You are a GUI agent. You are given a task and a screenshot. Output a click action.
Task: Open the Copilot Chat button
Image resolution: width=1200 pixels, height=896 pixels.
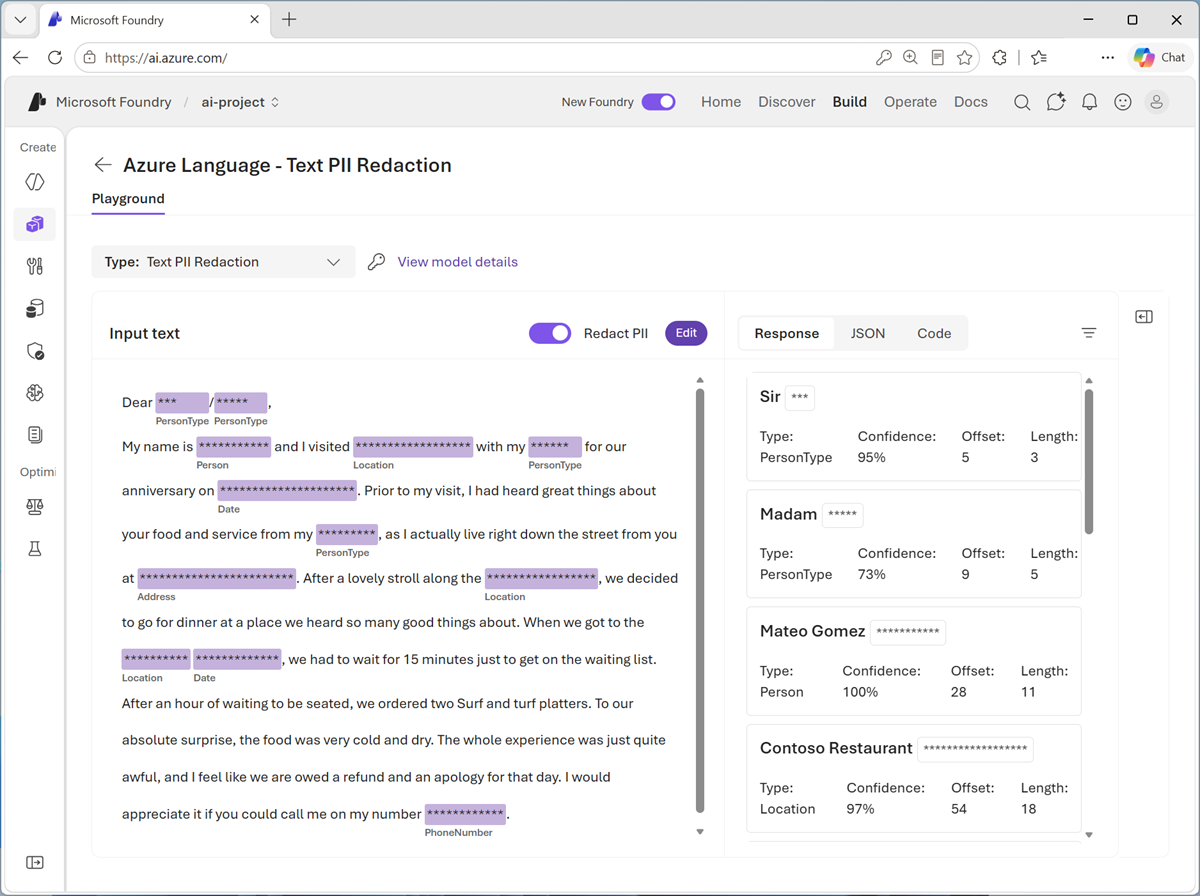(x=1160, y=58)
